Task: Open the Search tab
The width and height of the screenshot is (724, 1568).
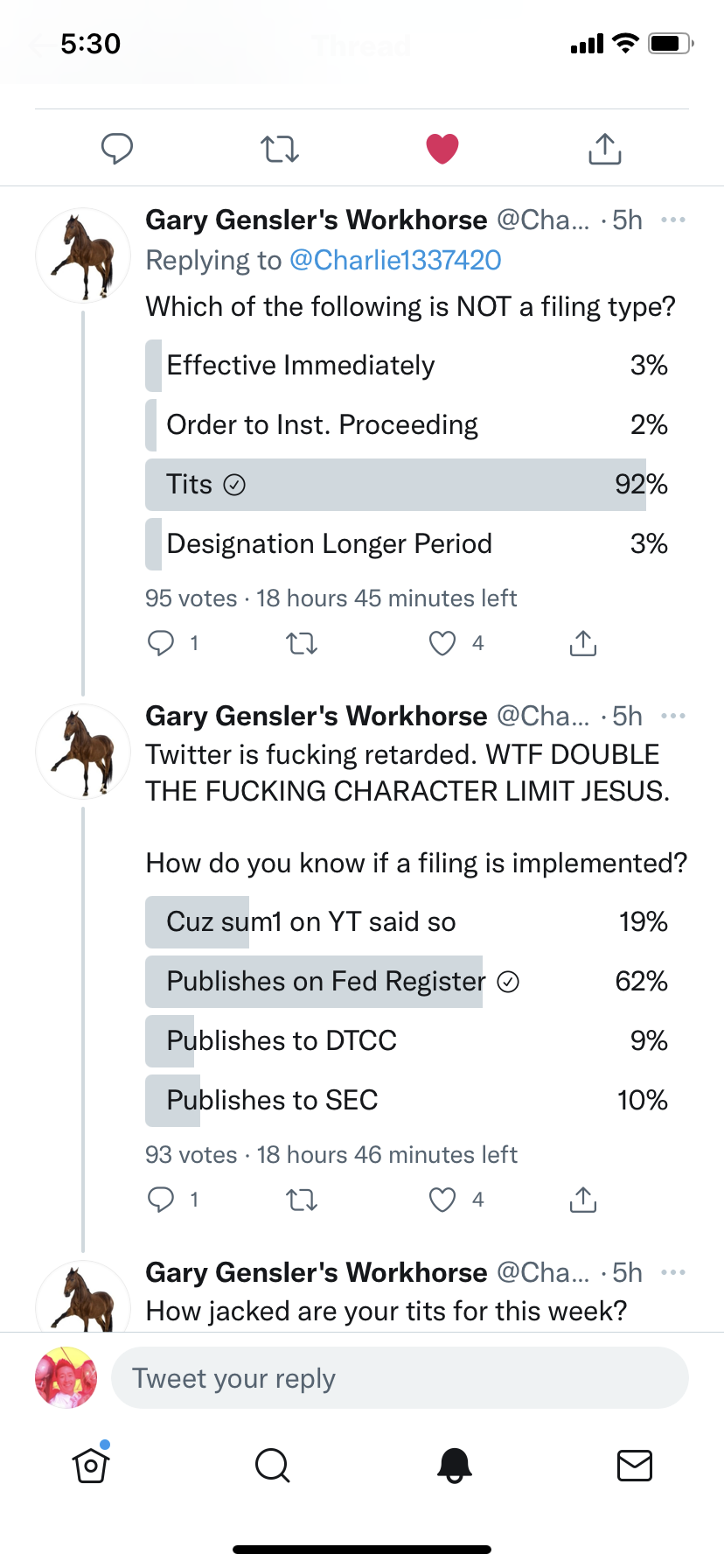Action: click(272, 1465)
